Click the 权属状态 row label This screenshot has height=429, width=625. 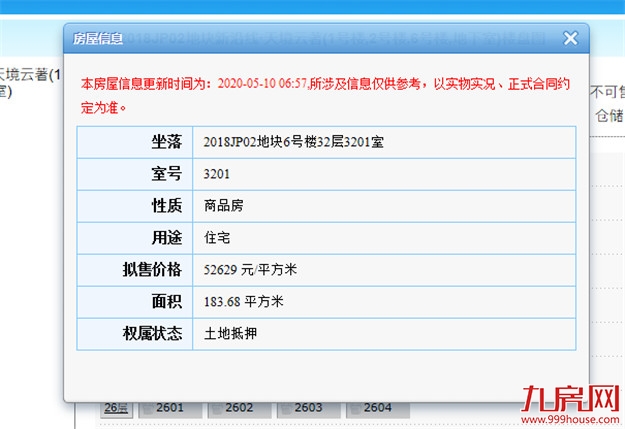tap(152, 334)
